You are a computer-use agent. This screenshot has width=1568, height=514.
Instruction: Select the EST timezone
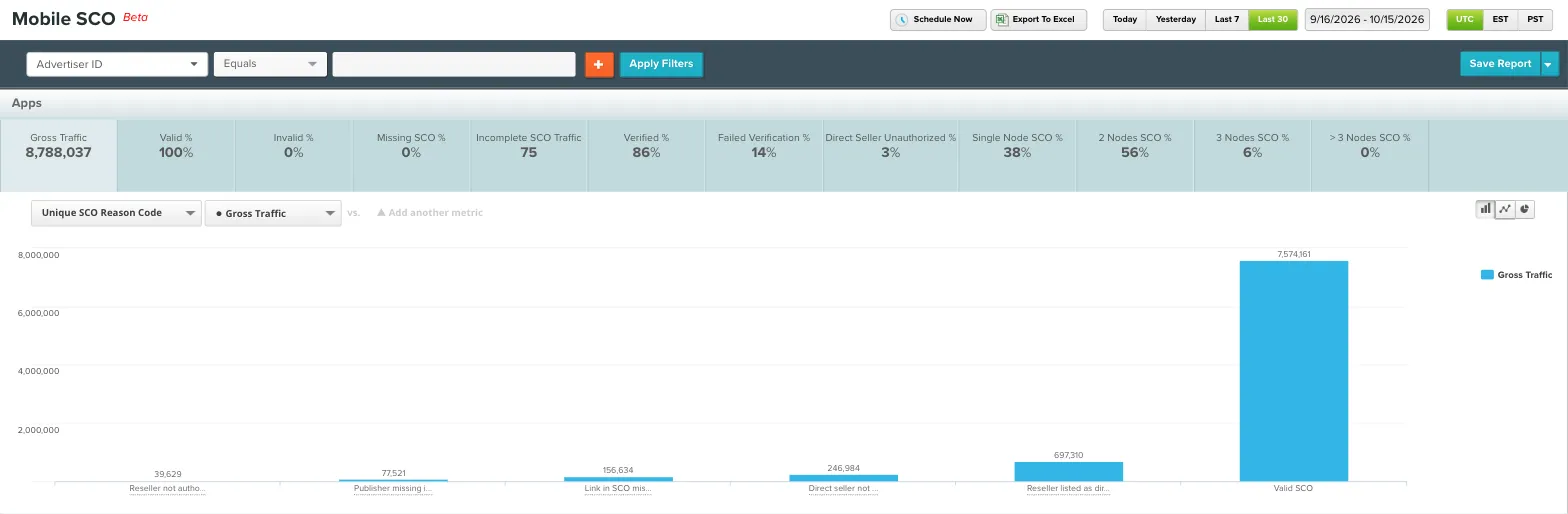[1501, 19]
